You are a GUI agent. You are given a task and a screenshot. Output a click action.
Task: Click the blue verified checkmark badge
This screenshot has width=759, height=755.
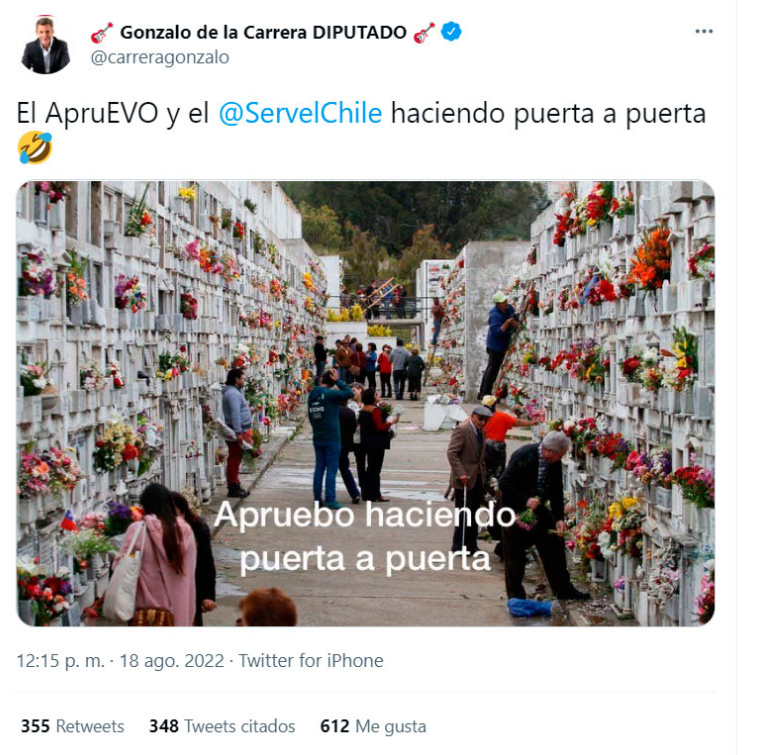click(x=451, y=31)
